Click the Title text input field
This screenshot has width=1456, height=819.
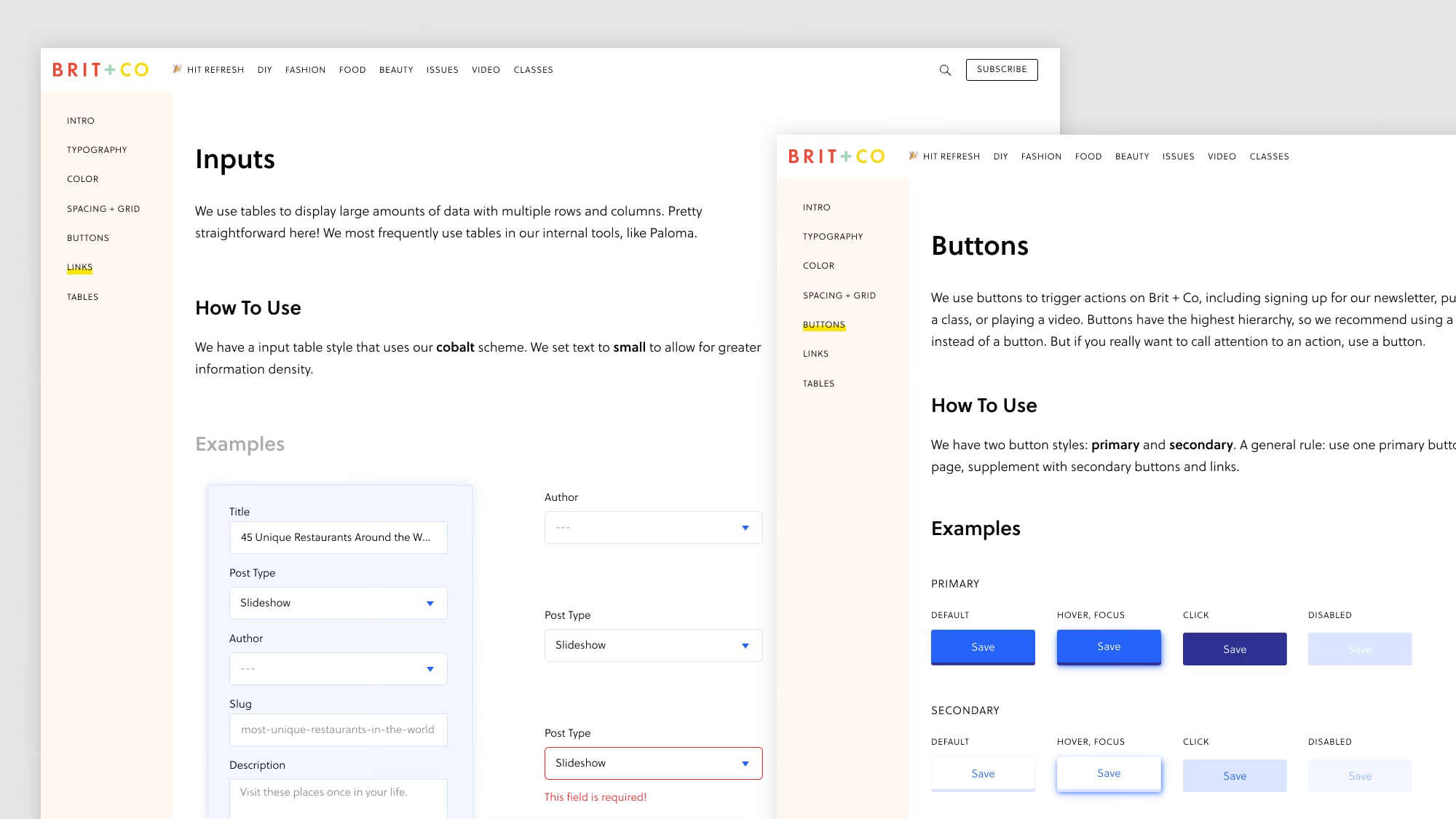(338, 538)
